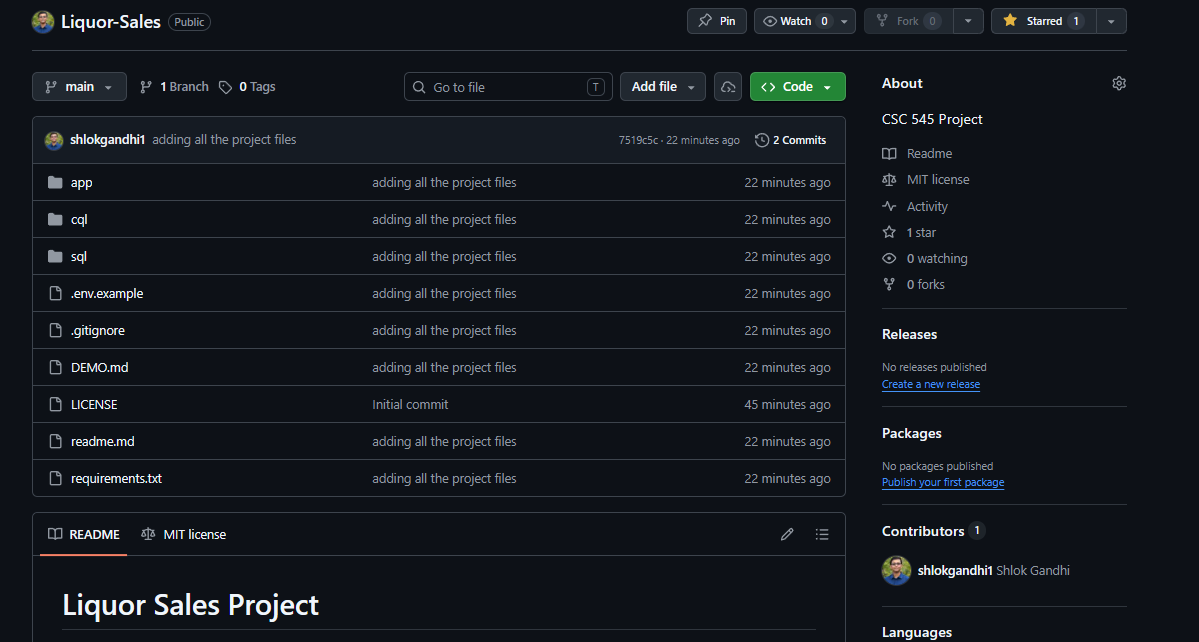
Task: Click the 1 star link
Action: [921, 232]
